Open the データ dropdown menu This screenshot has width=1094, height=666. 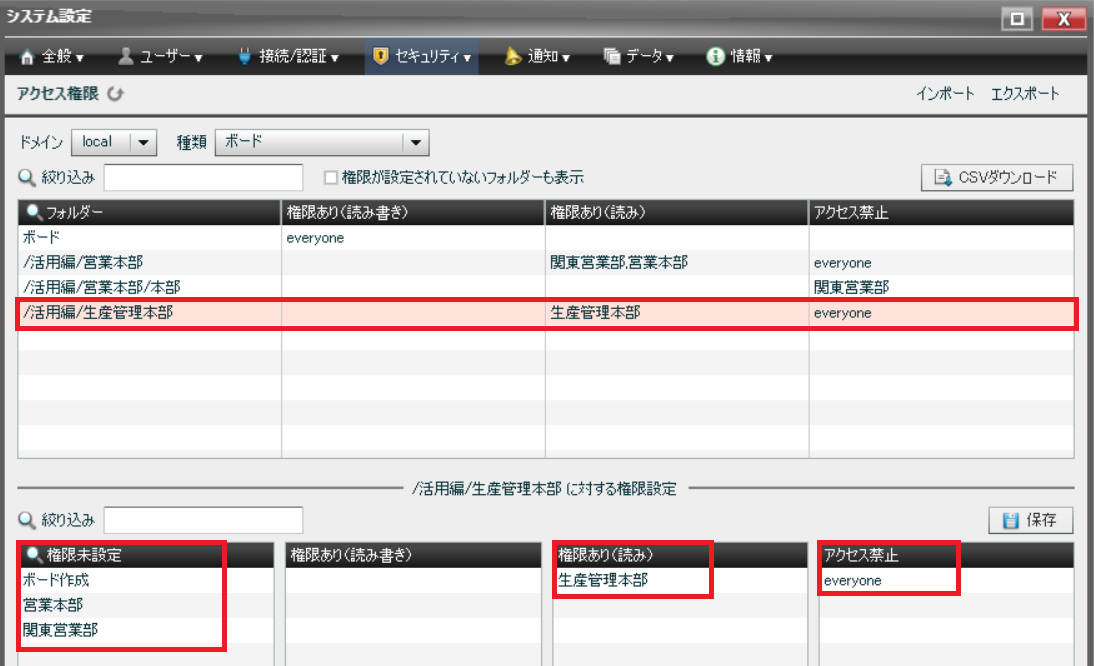tap(639, 57)
